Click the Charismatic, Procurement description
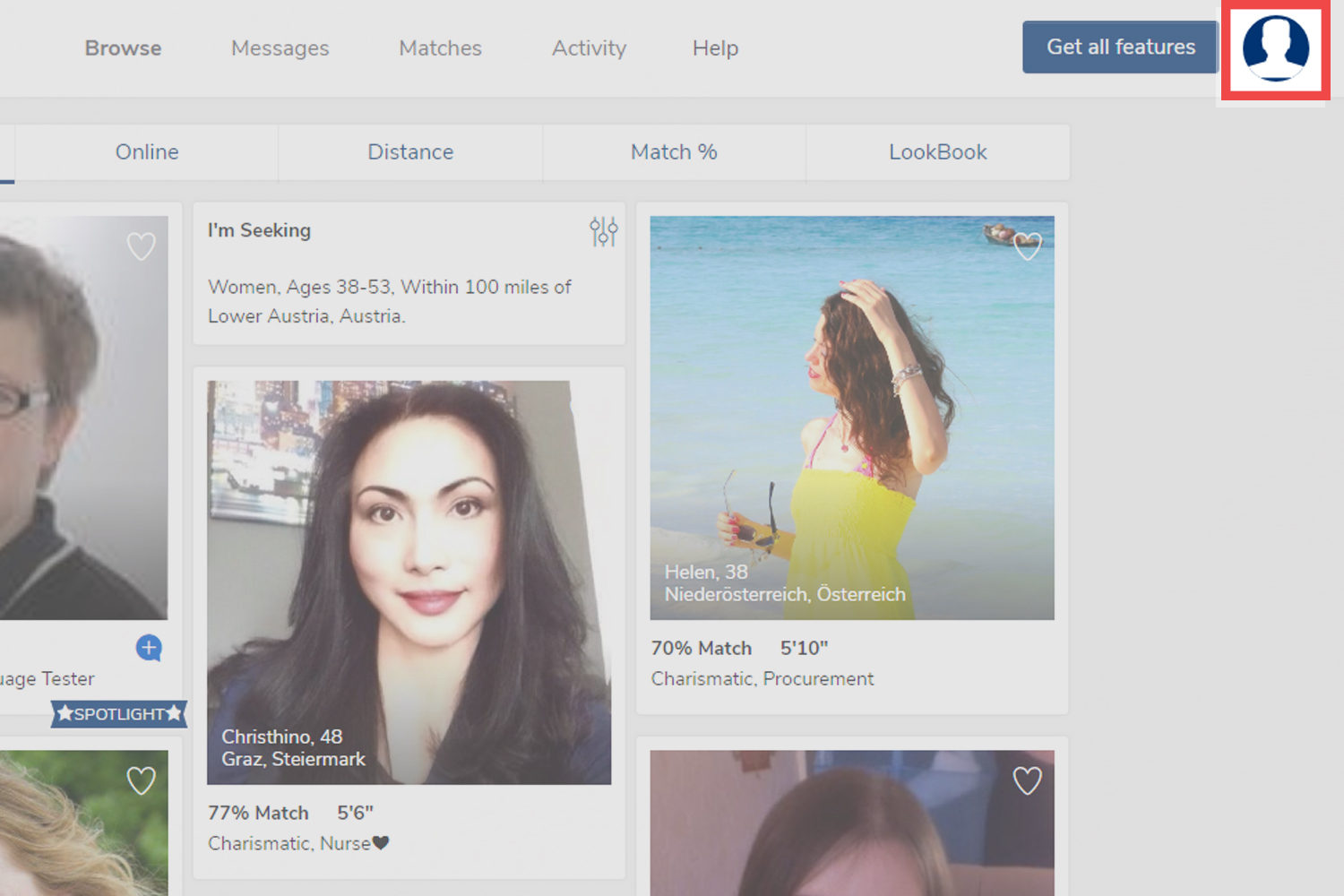The height and width of the screenshot is (896, 1344). pos(762,679)
